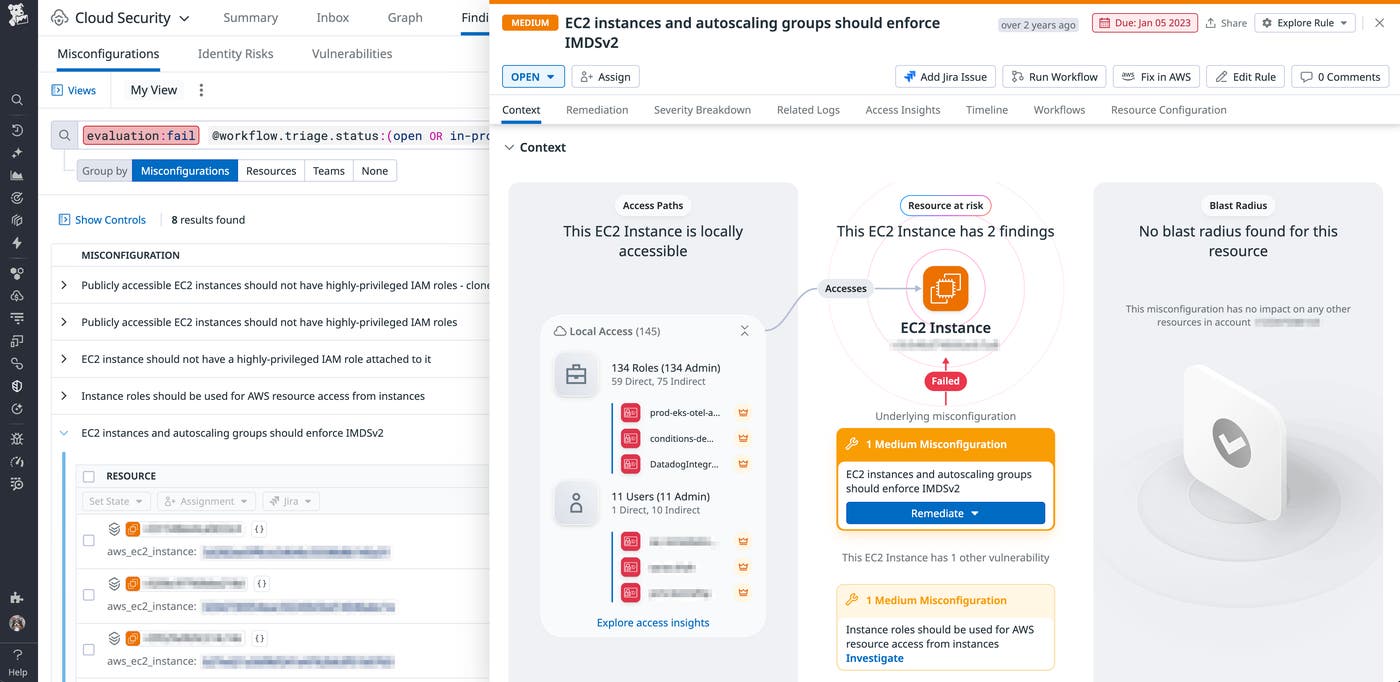The image size is (1400, 682).
Task: Open search from the Datadog sidebar
Action: tap(16, 99)
